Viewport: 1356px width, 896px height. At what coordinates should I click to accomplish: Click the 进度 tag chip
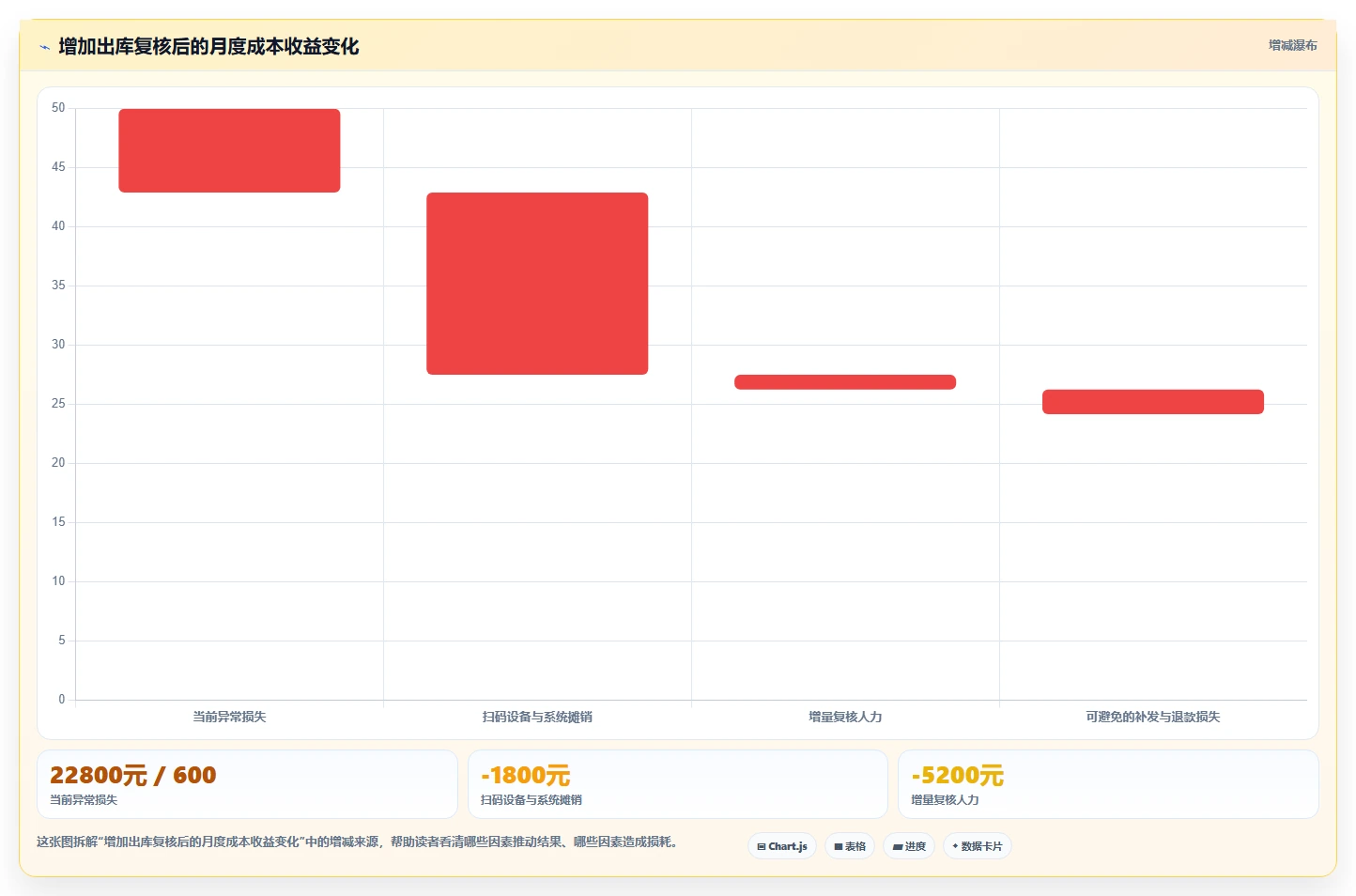click(909, 846)
